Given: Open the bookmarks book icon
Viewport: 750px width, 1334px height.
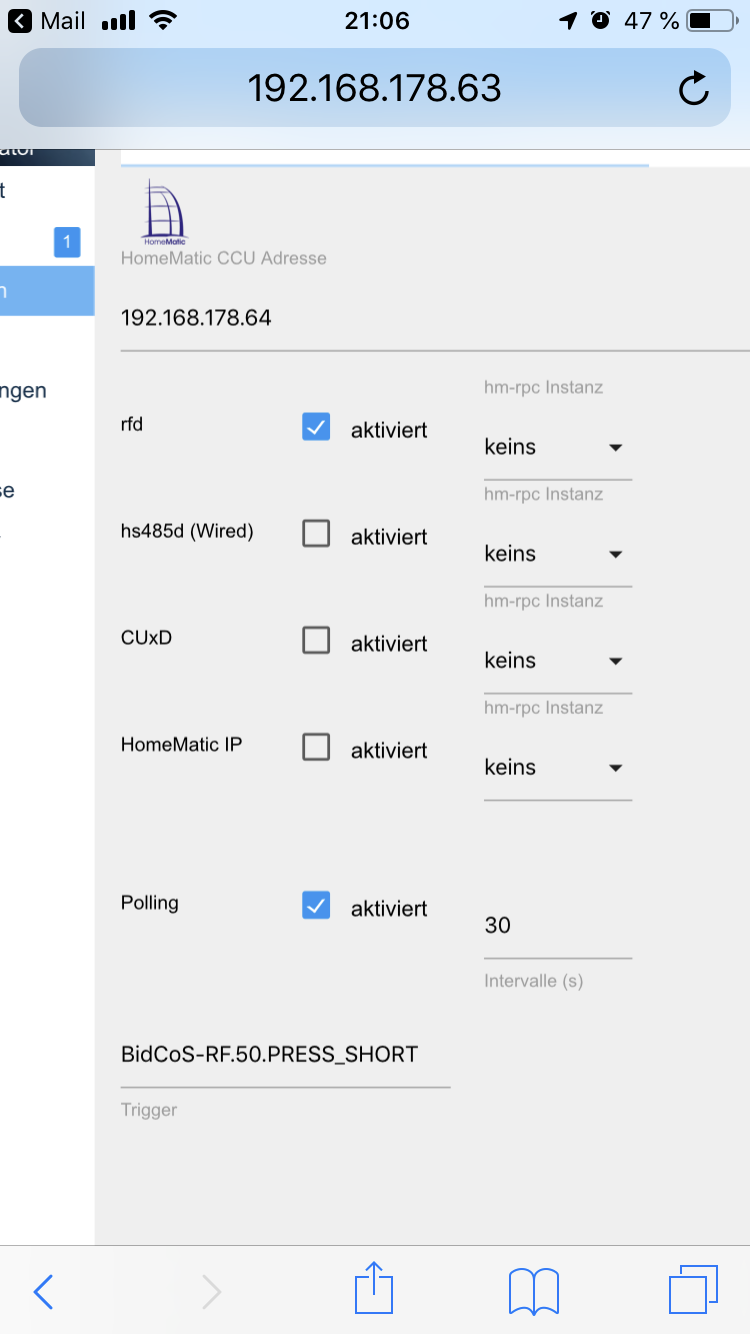Looking at the screenshot, I should tap(533, 1291).
